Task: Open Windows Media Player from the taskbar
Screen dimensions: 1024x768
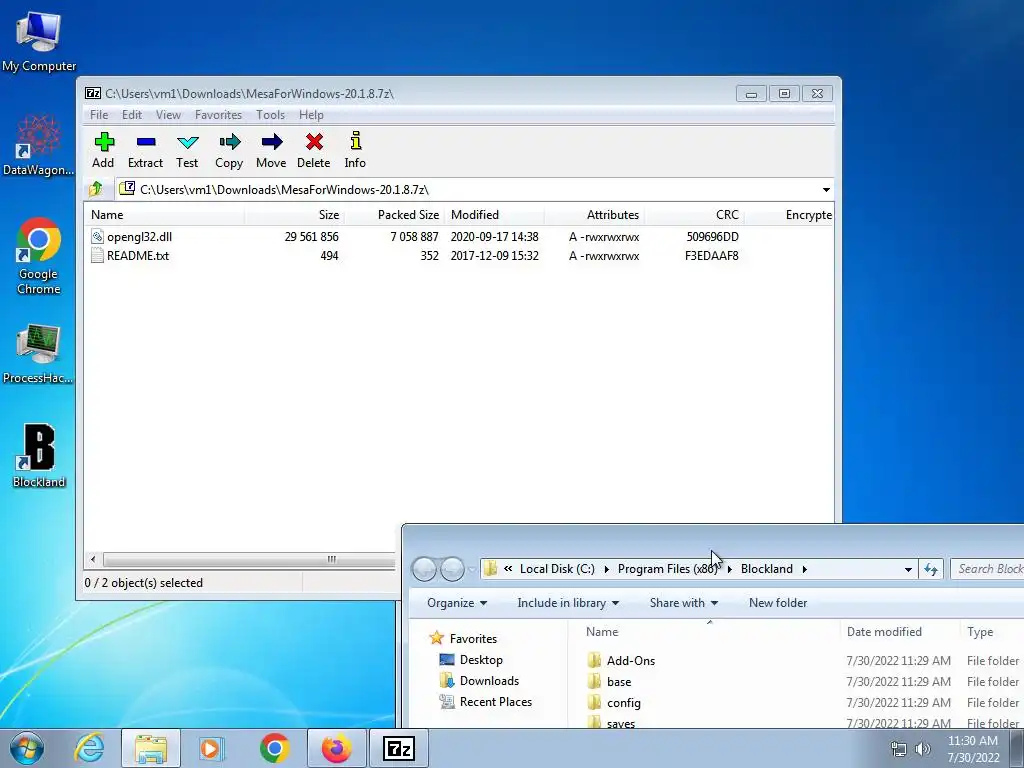Action: click(x=212, y=748)
